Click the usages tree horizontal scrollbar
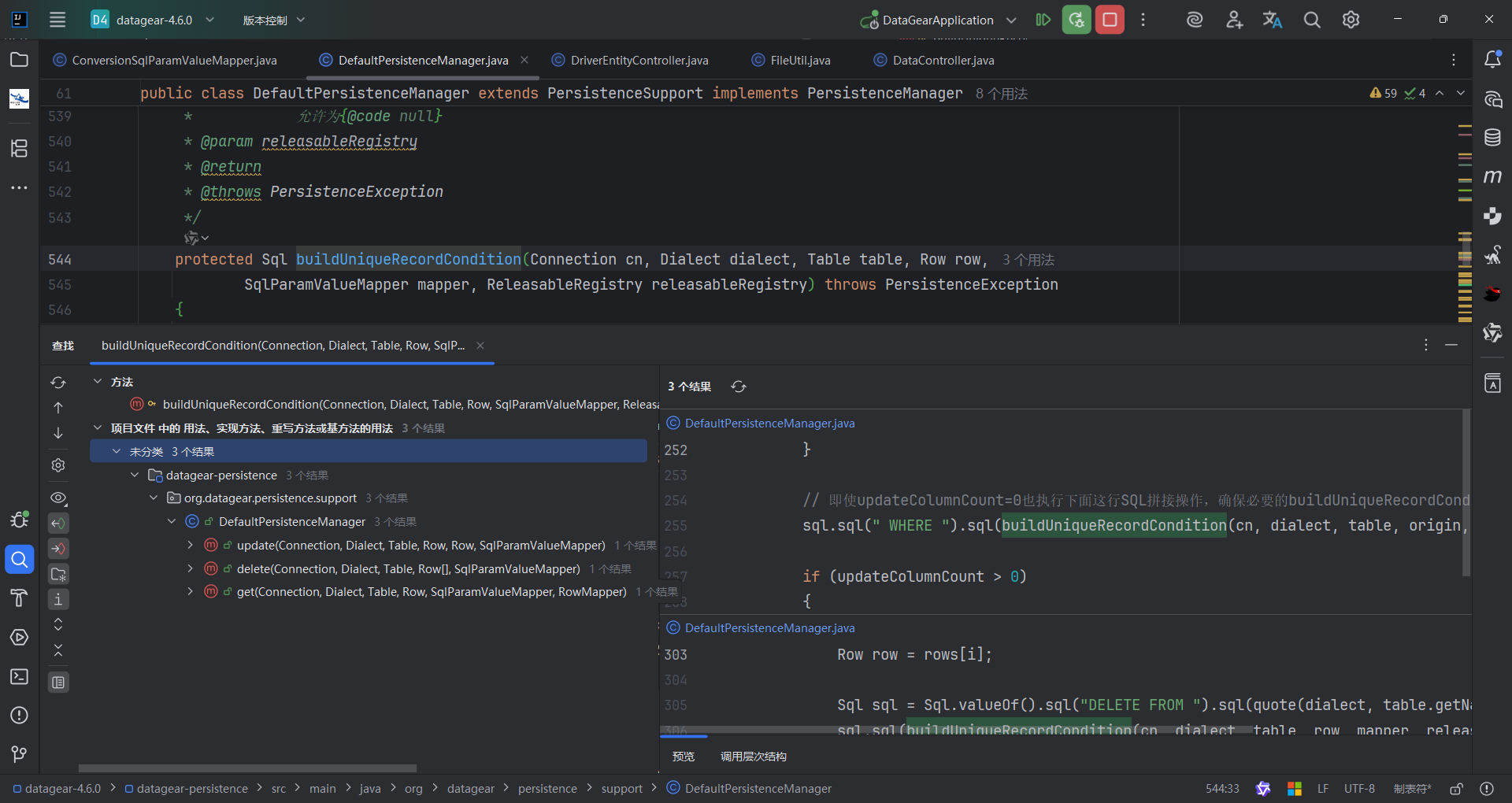Screen dimensions: 1512x803 pos(247,768)
